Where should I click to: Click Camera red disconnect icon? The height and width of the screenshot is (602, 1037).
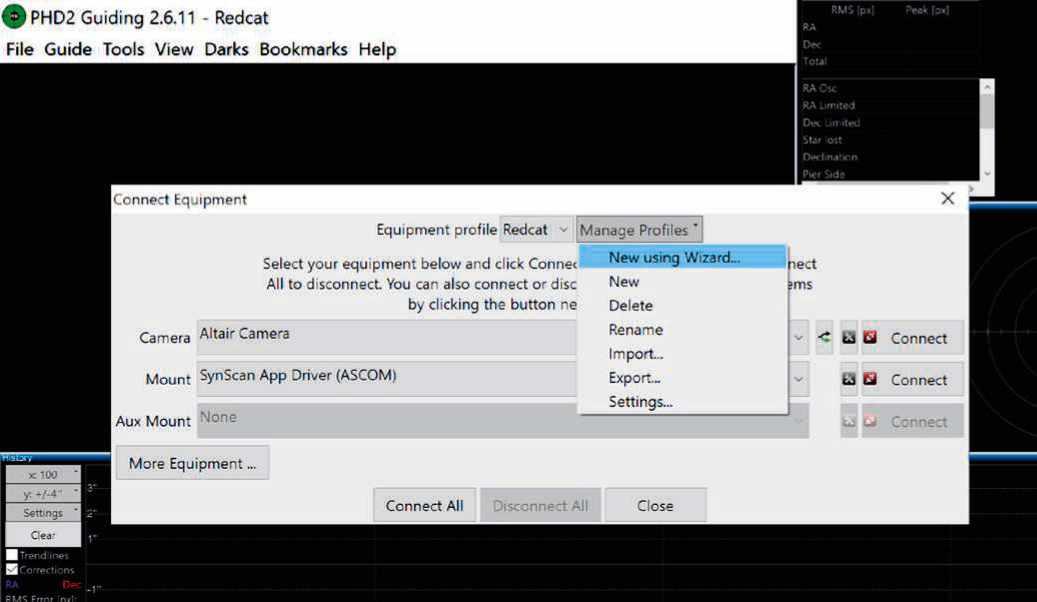(x=870, y=337)
